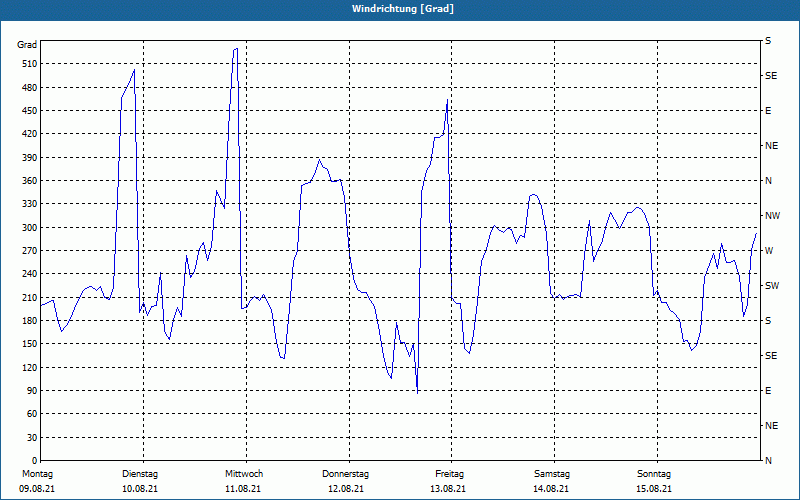Viewport: 800px width, 500px height.
Task: Select the 12.08.21 date label
Action: tap(346, 489)
